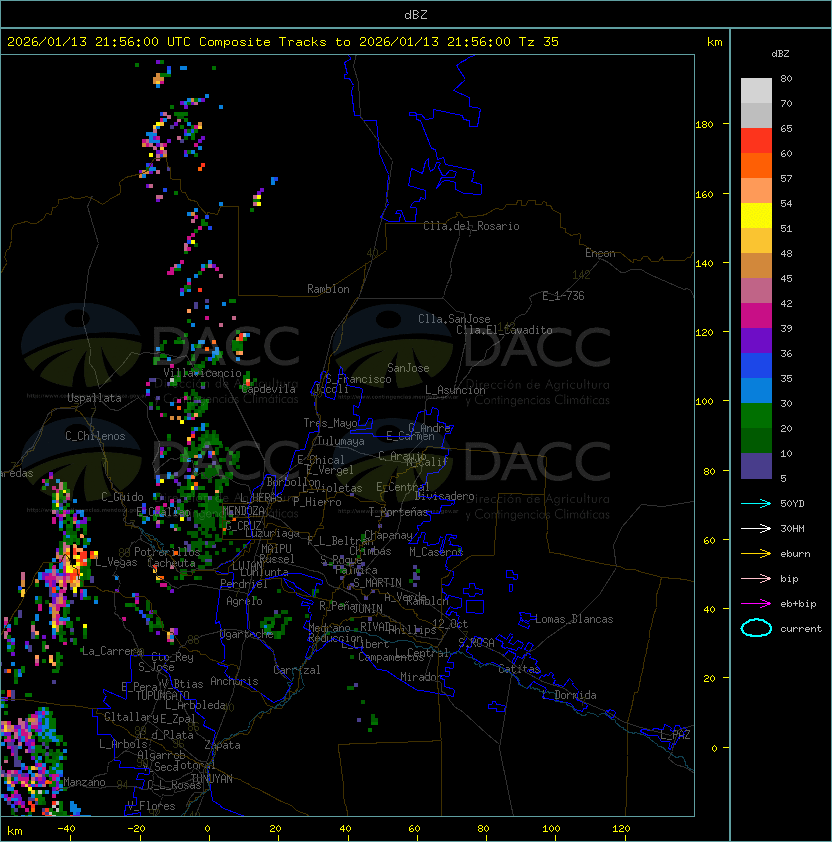This screenshot has height=842, width=832.
Task: Click the 100 km horizontal axis tick
Action: click(x=551, y=829)
